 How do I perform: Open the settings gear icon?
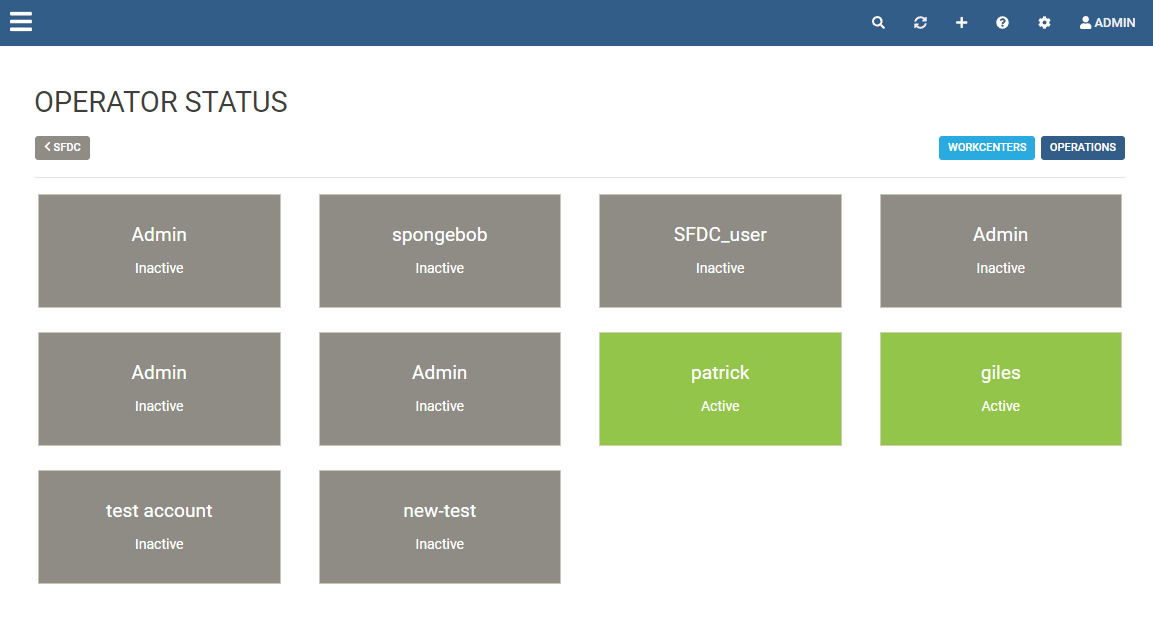click(x=1044, y=22)
